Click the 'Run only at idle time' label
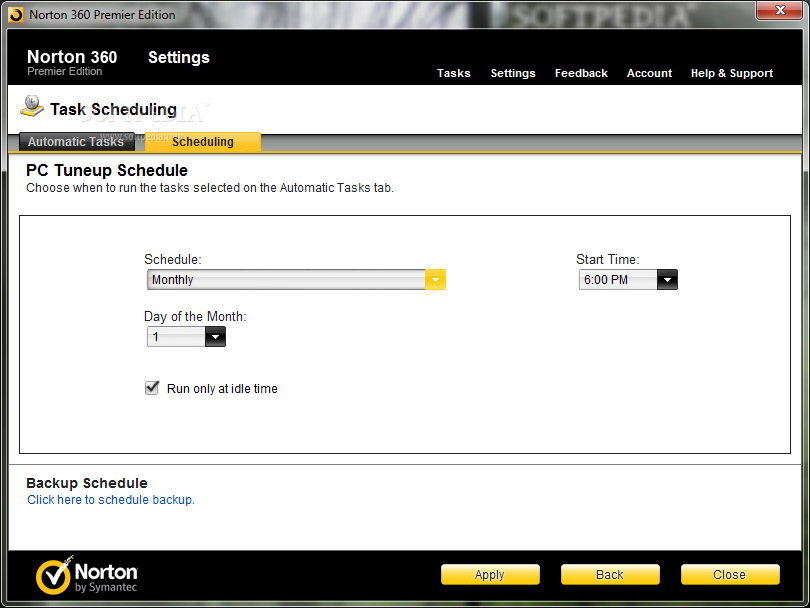 pyautogui.click(x=222, y=388)
